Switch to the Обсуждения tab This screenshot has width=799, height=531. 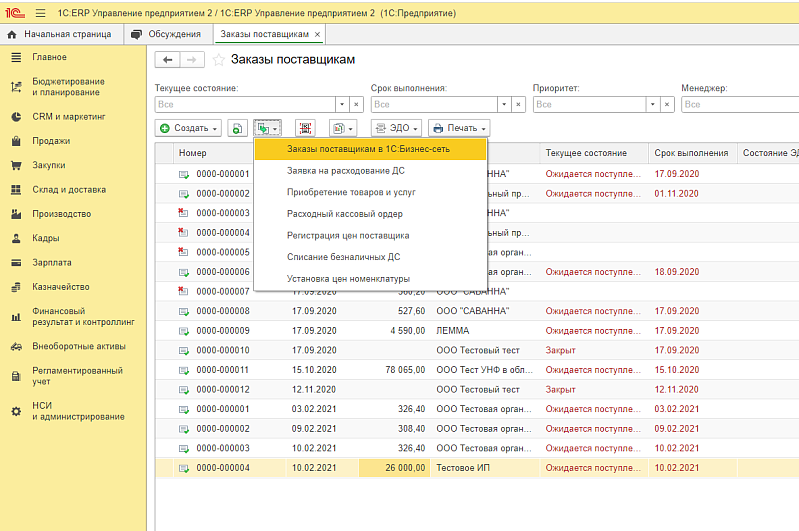pos(166,34)
